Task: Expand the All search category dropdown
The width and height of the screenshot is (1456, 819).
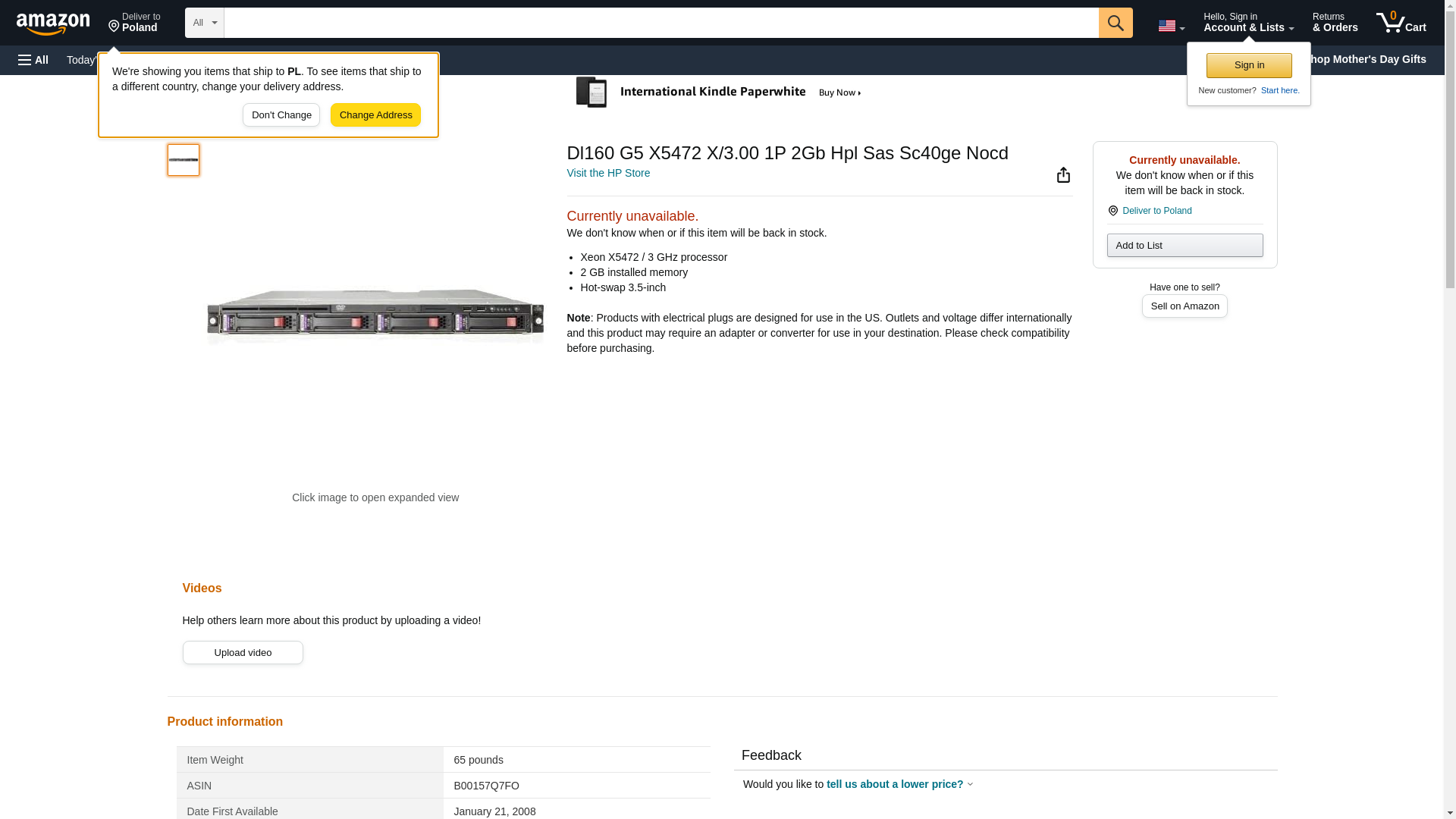Action: (204, 23)
